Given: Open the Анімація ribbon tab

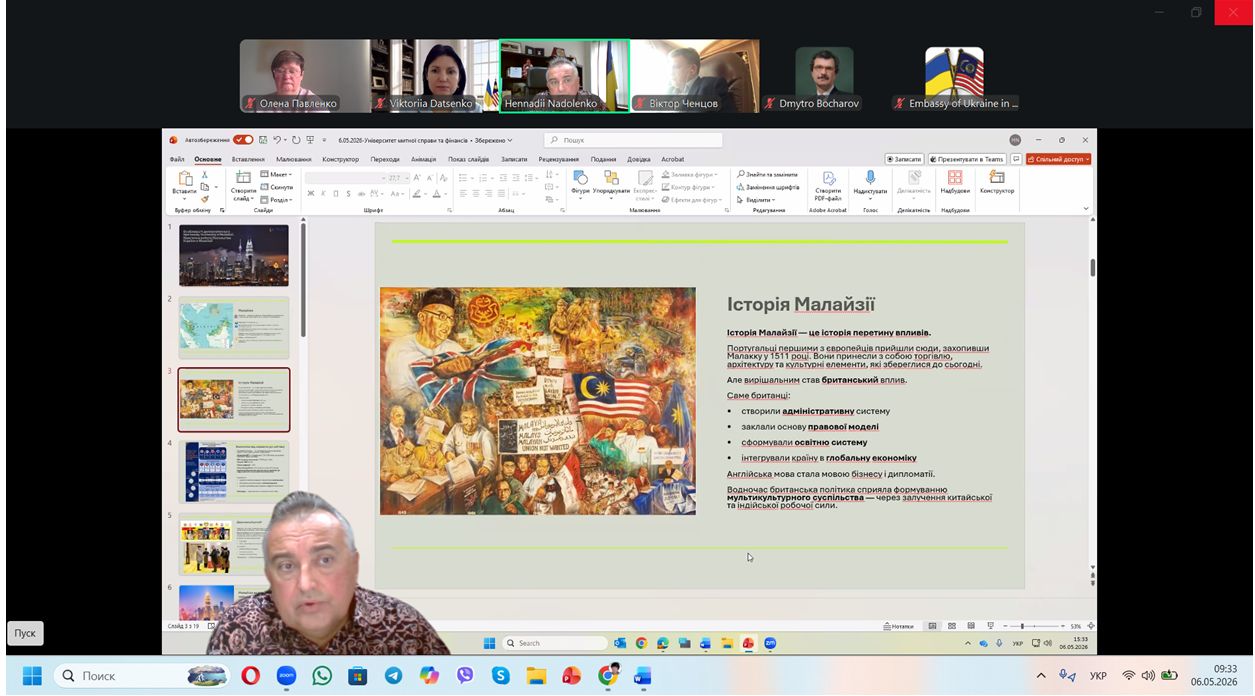Looking at the screenshot, I should (x=423, y=159).
